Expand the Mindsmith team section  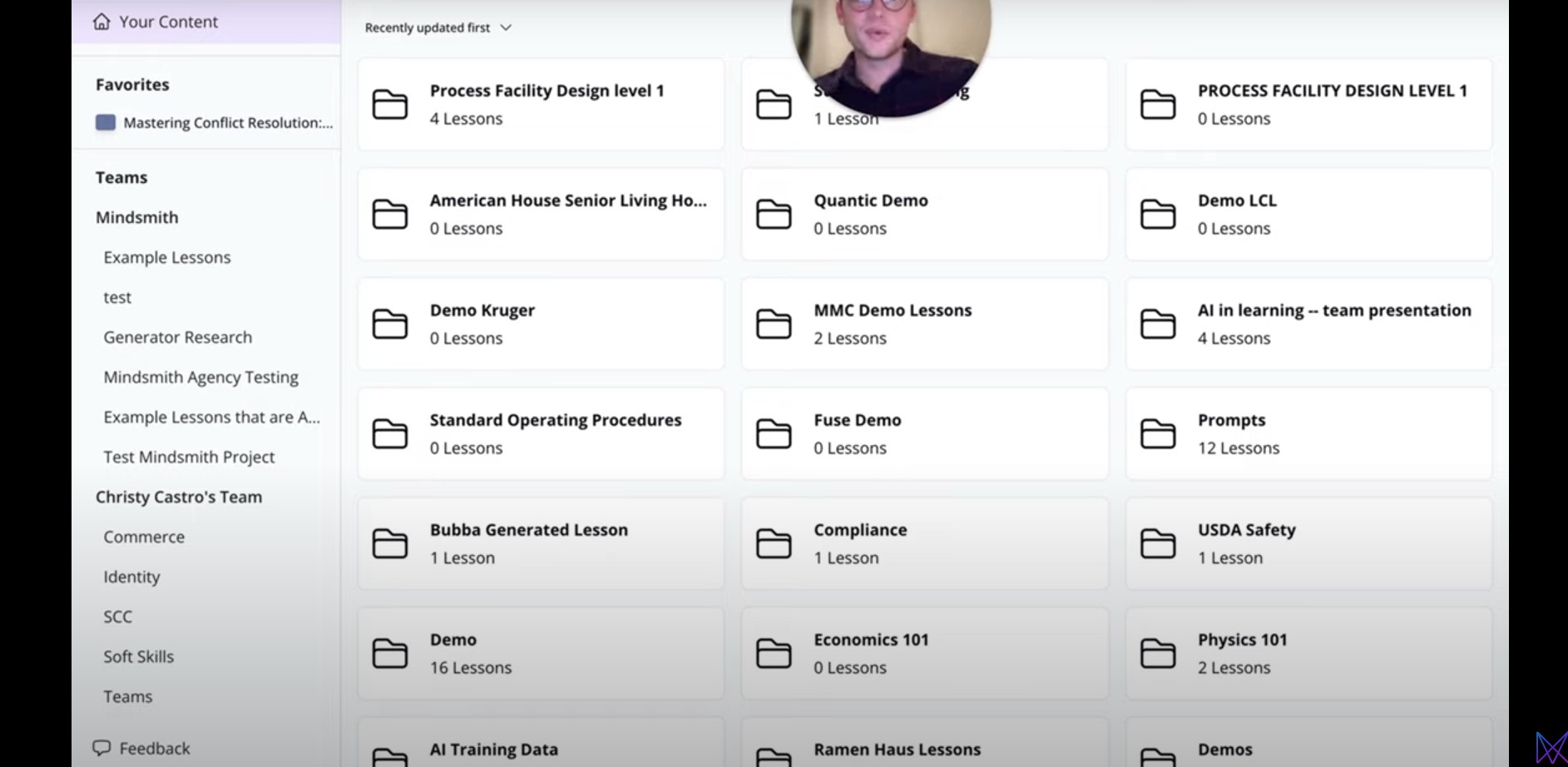(x=136, y=217)
